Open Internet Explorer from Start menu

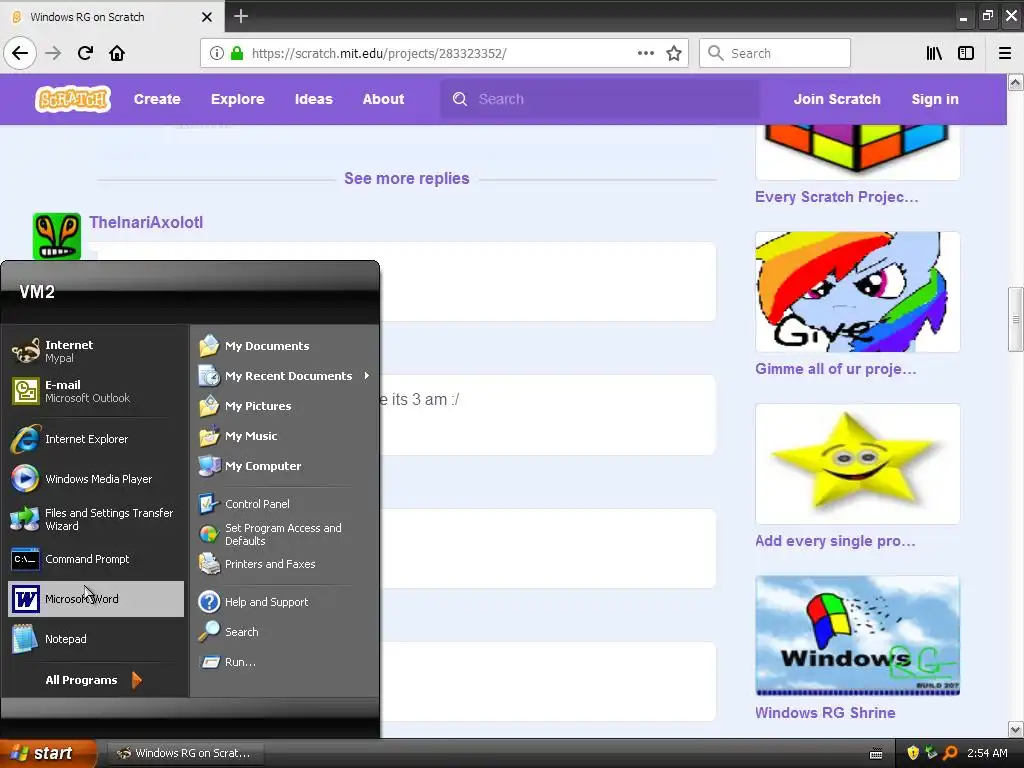[95, 439]
